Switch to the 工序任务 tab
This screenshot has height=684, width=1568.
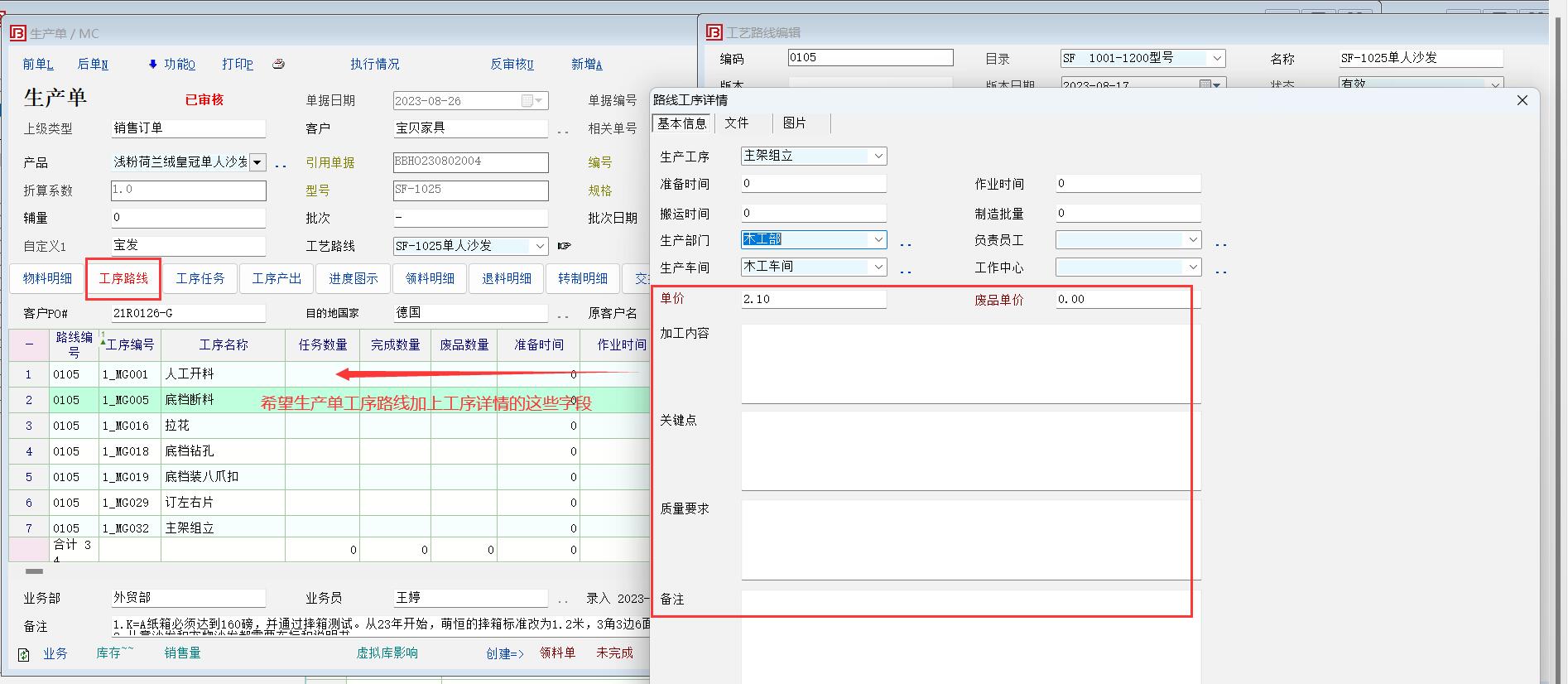[x=200, y=278]
